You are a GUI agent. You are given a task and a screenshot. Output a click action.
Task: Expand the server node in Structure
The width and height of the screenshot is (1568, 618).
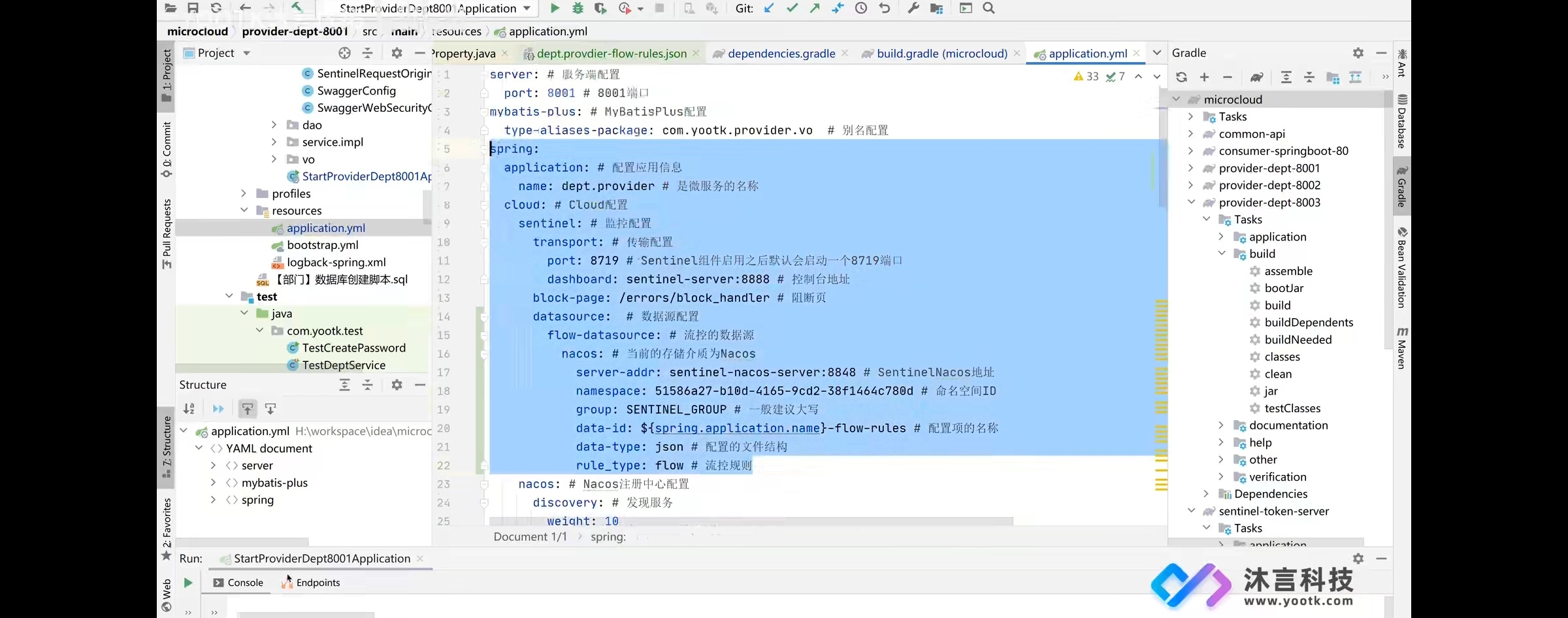pos(213,466)
